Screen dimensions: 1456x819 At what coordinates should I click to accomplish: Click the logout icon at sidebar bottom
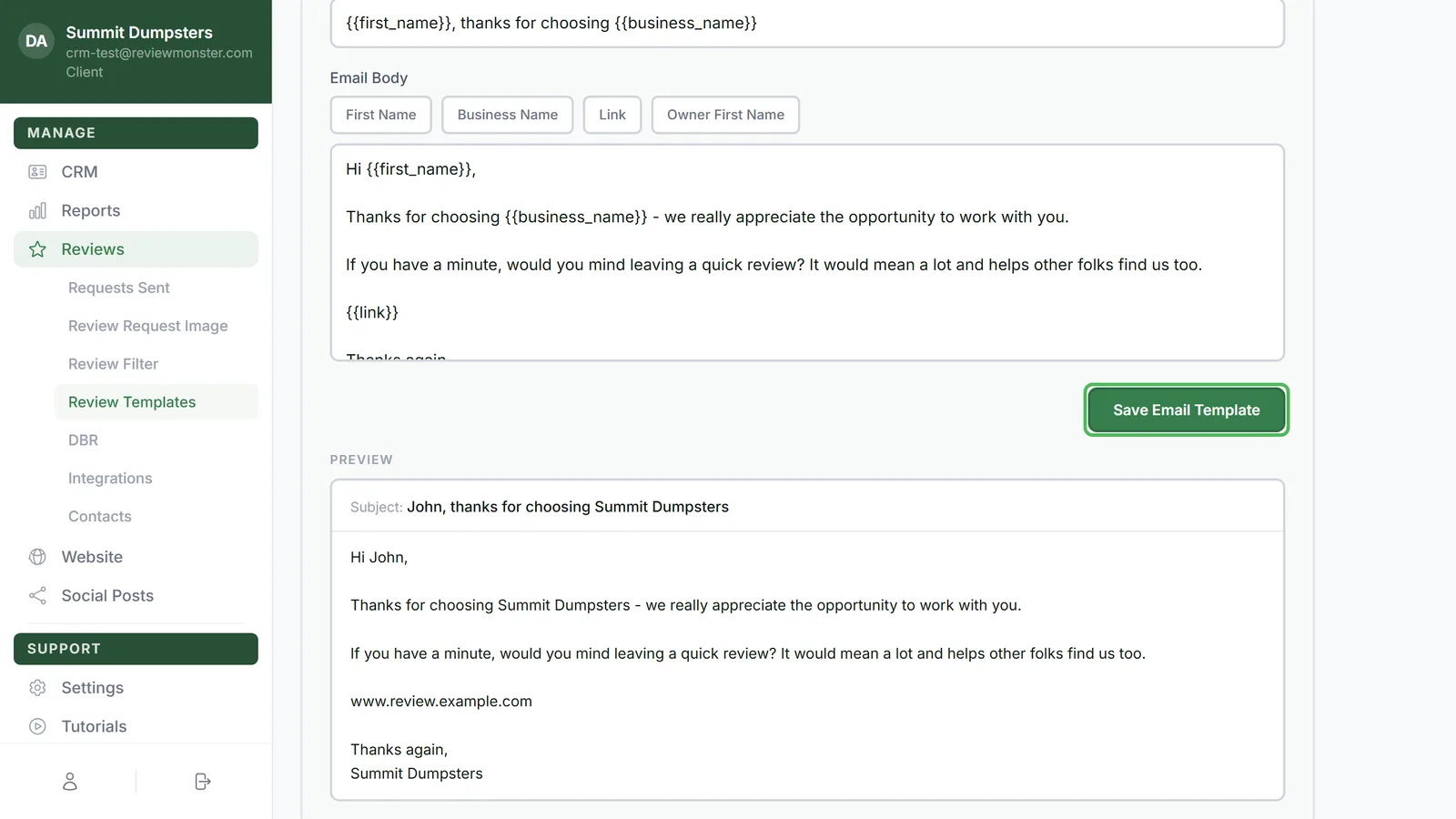(203, 782)
